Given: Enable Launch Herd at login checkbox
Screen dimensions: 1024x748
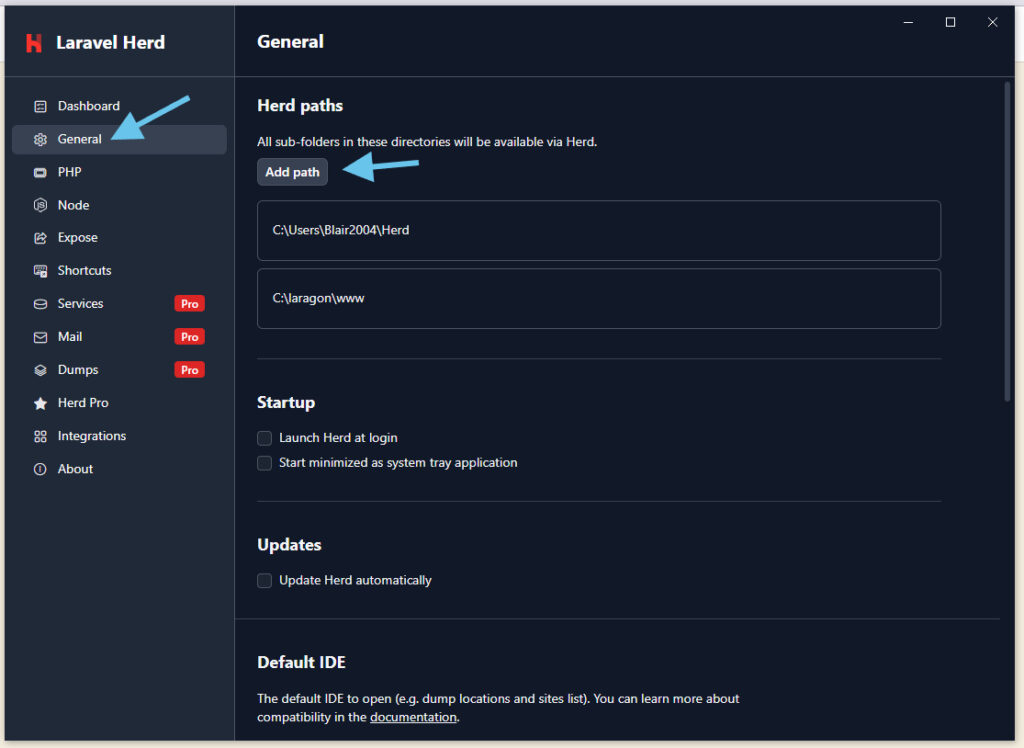Looking at the screenshot, I should (264, 438).
